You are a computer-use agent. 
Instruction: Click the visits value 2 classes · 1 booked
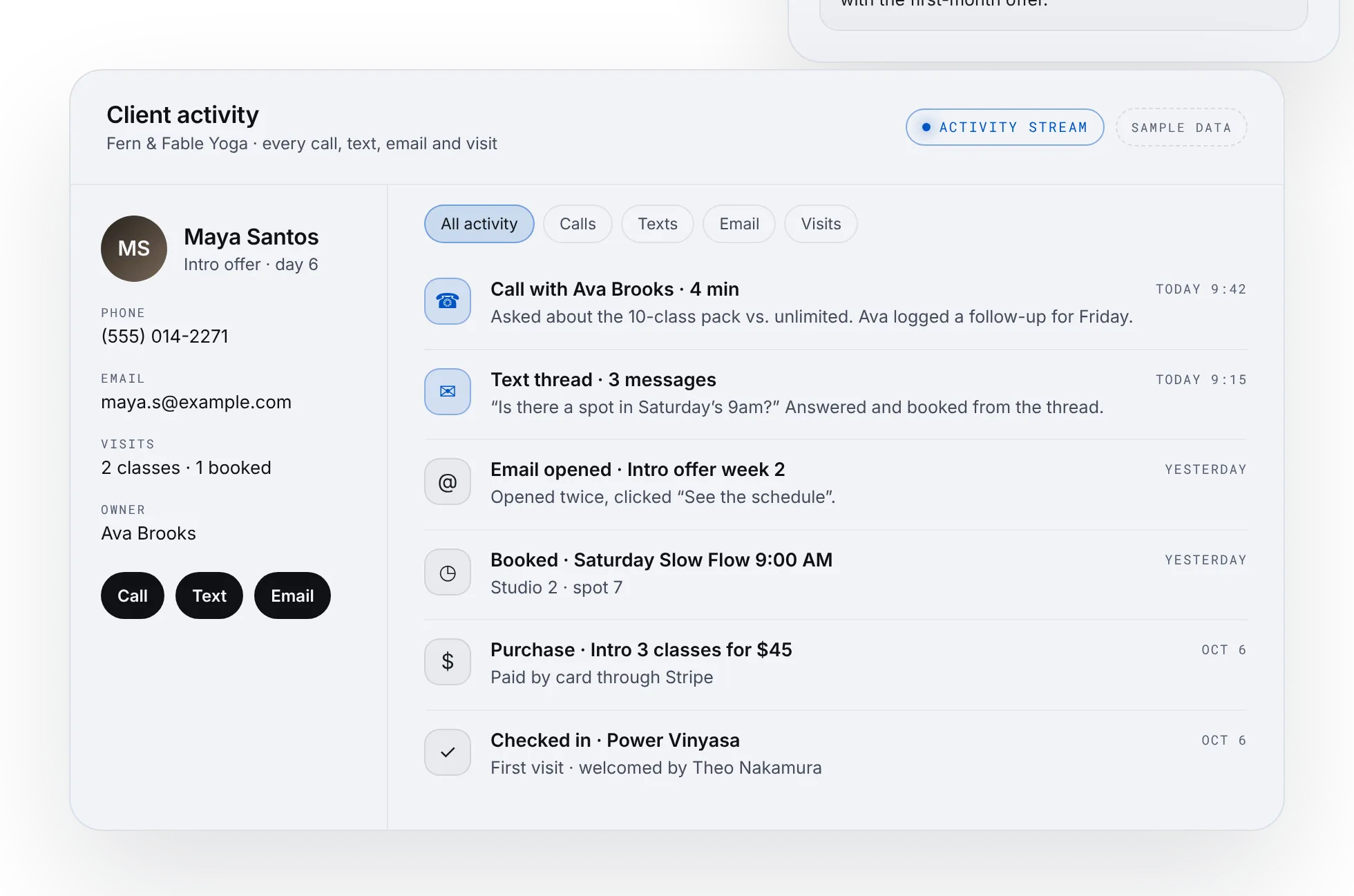(x=186, y=468)
